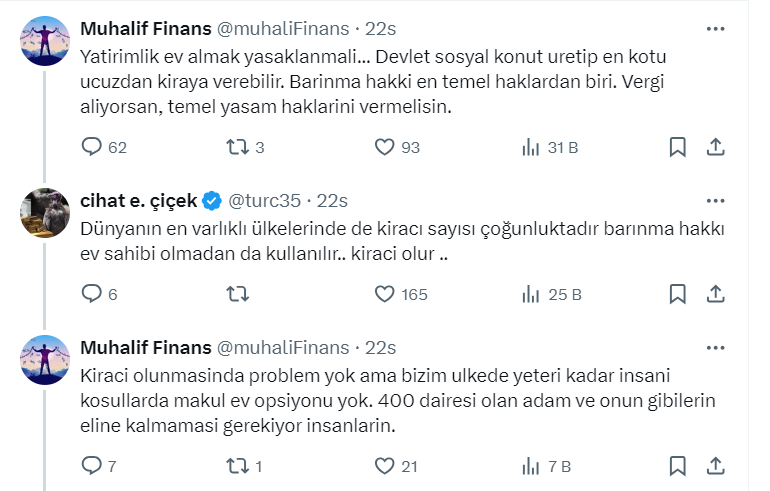Reply to cihat e. çiçek's tweet

[x=91, y=294]
